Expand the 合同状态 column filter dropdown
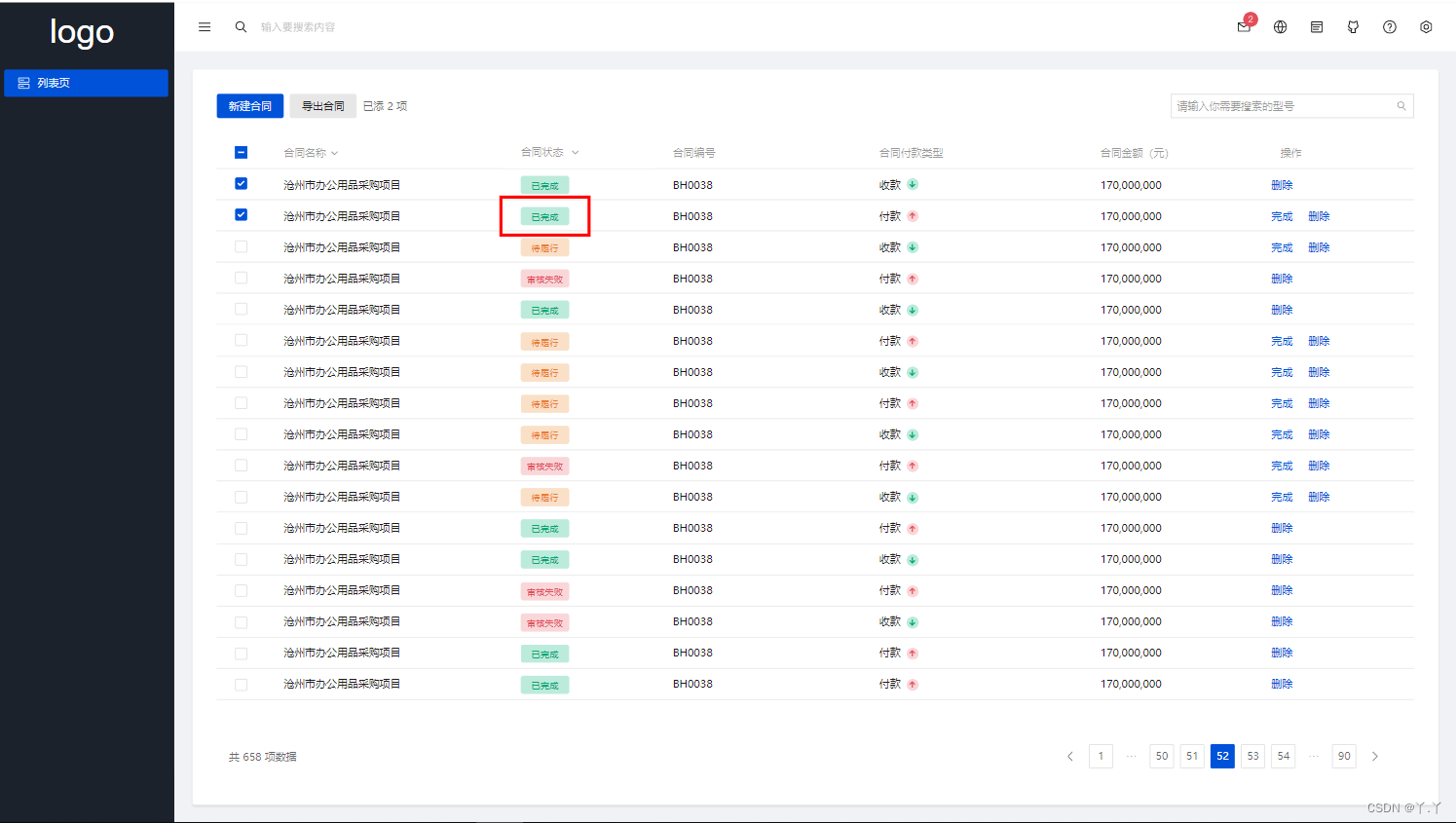This screenshot has width=1456, height=823. coord(575,152)
